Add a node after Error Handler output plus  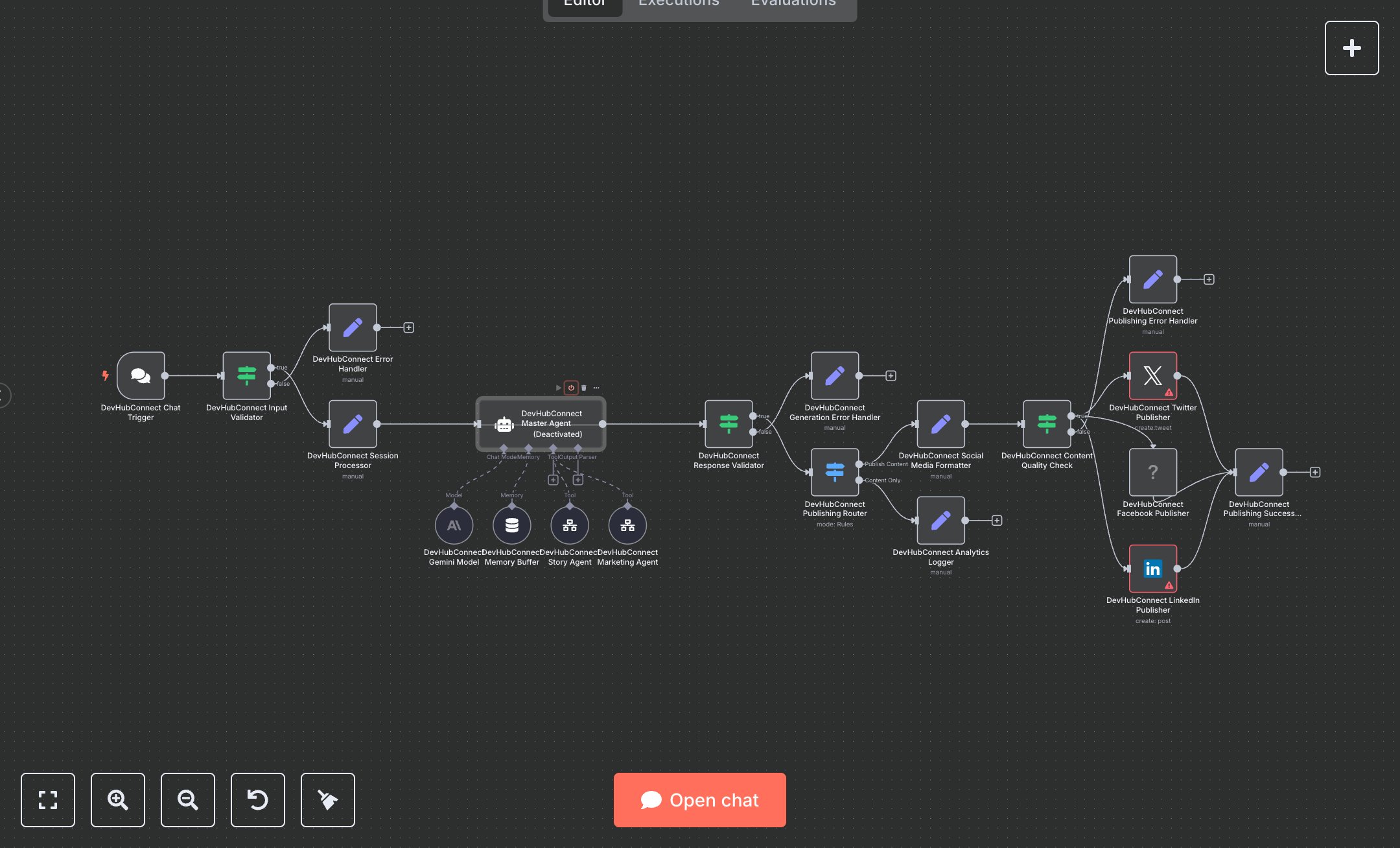tap(409, 327)
